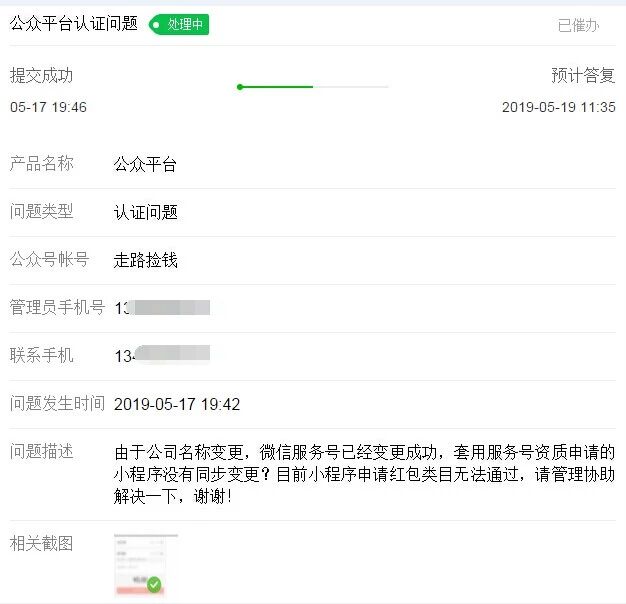626x604 pixels.
Task: Click the 问题类型 label
Action: (x=42, y=211)
